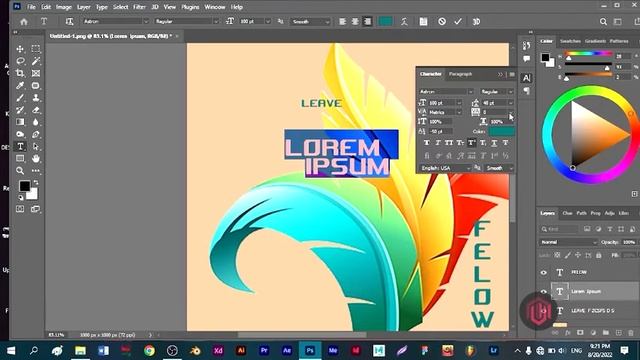This screenshot has width=640, height=360.
Task: Toggle All Caps in Character panel
Action: (449, 143)
